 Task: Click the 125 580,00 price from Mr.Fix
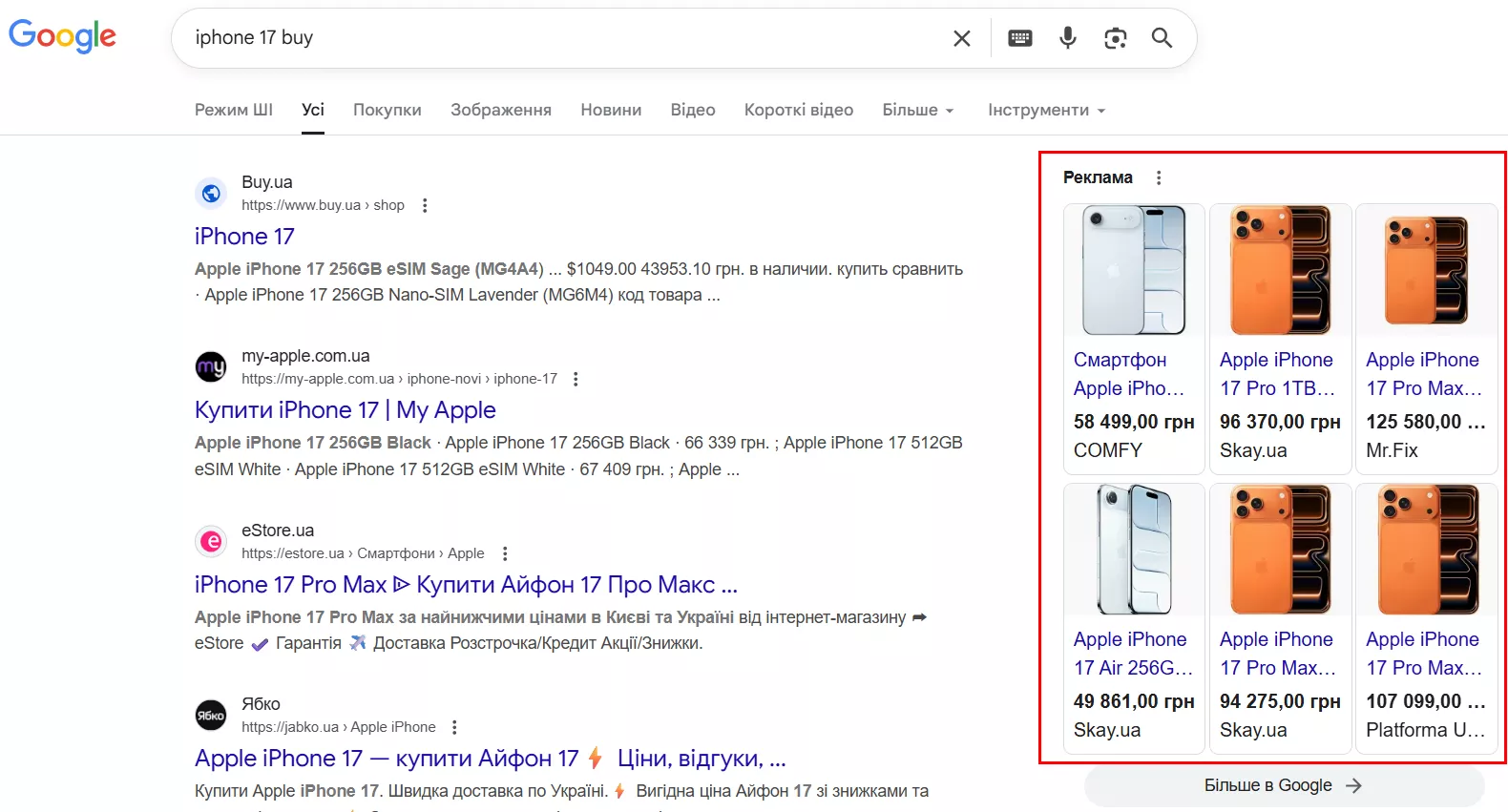pos(1426,422)
